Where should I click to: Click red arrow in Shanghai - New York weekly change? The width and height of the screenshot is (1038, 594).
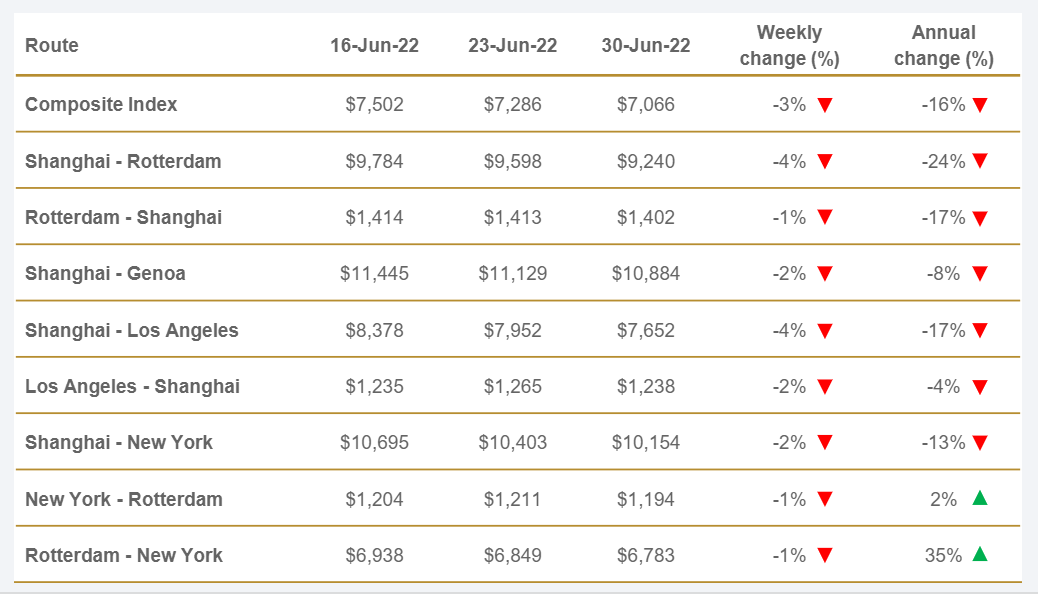(825, 442)
